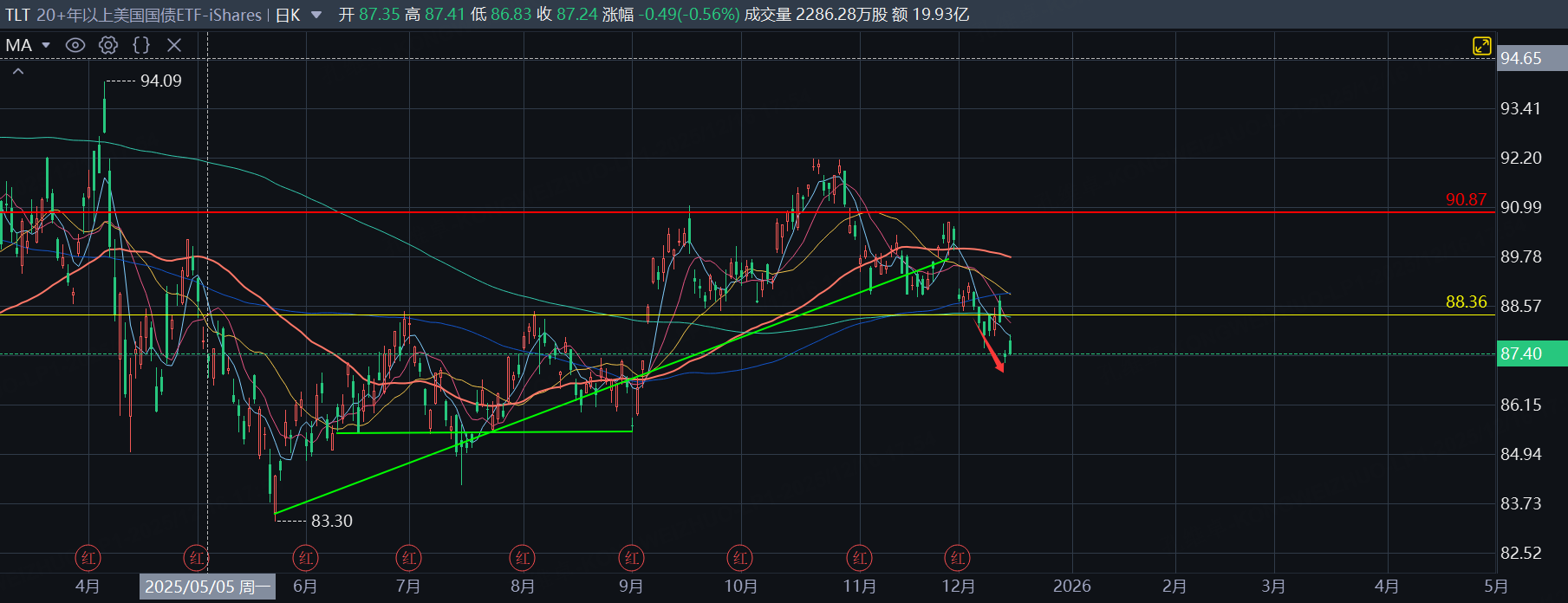Screen dimensions: 1568x603
Task: Click the 5月 label on time axis
Action: pyautogui.click(x=1495, y=587)
